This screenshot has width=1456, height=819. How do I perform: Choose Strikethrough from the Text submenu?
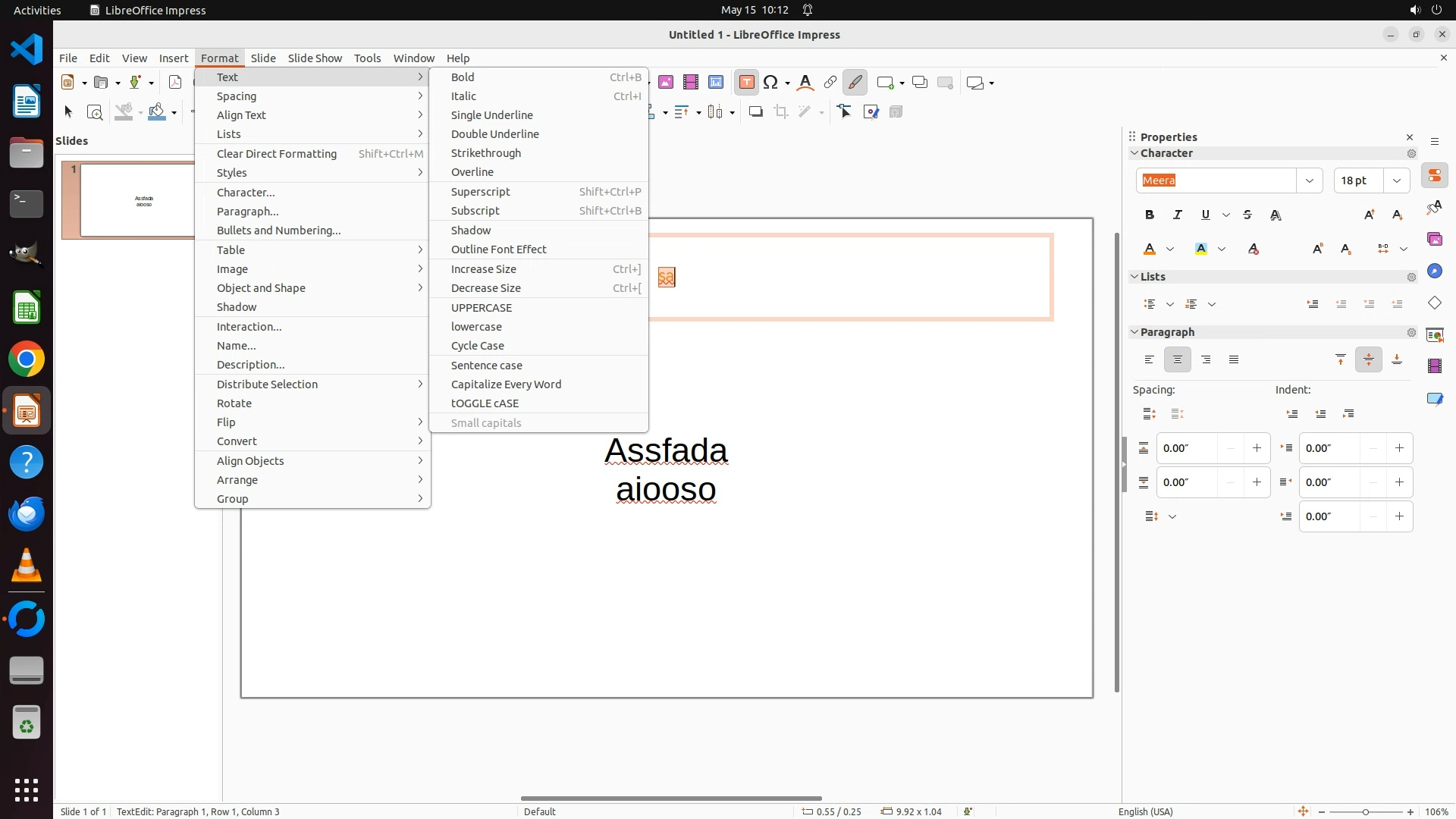(486, 153)
